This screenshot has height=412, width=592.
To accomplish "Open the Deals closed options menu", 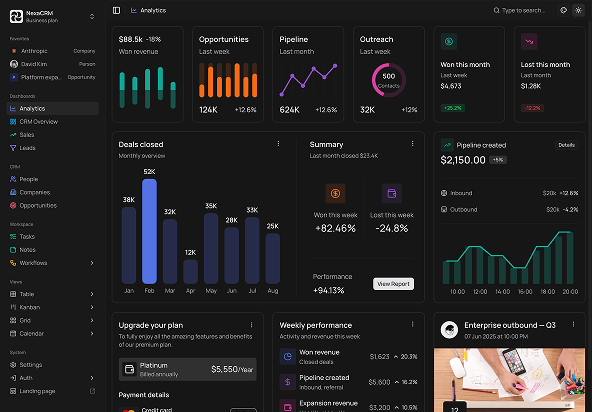I will point(278,144).
